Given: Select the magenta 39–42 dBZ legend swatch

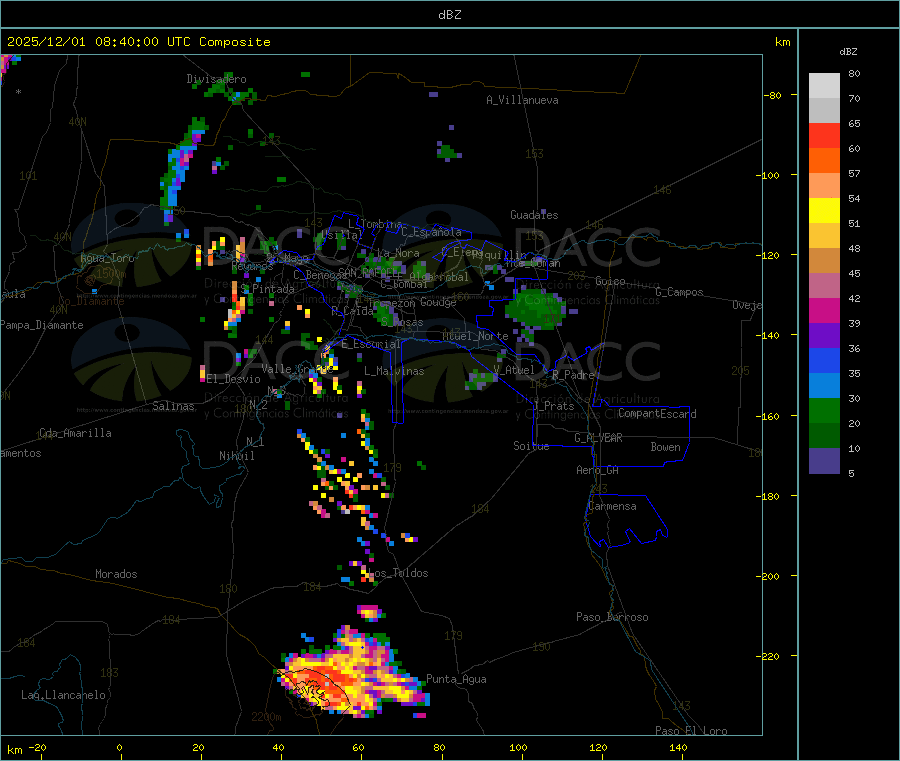Looking at the screenshot, I should click(824, 310).
